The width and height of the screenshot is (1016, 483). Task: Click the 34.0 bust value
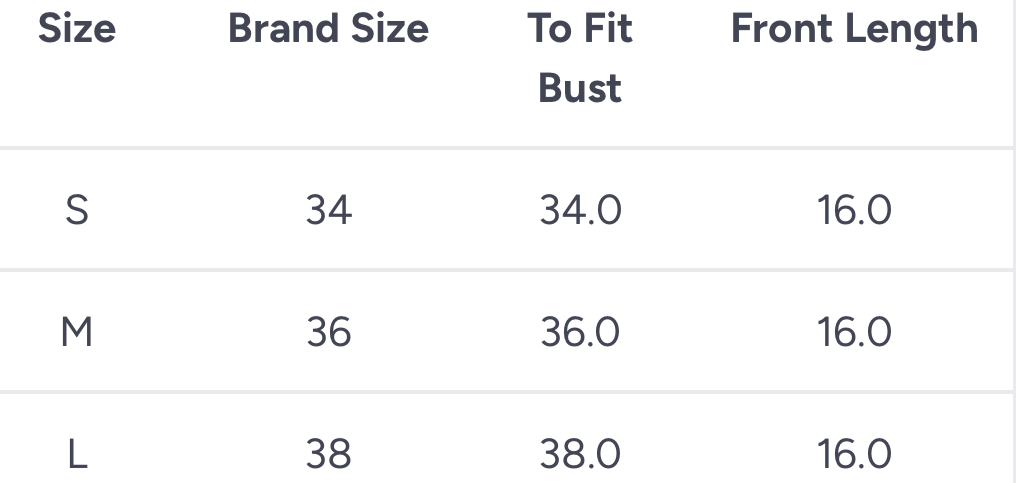(x=580, y=211)
